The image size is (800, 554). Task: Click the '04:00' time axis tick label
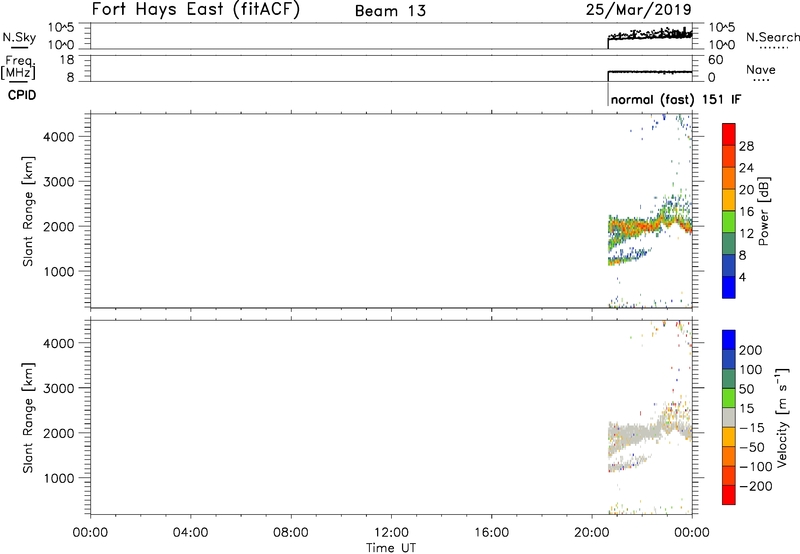[x=190, y=533]
